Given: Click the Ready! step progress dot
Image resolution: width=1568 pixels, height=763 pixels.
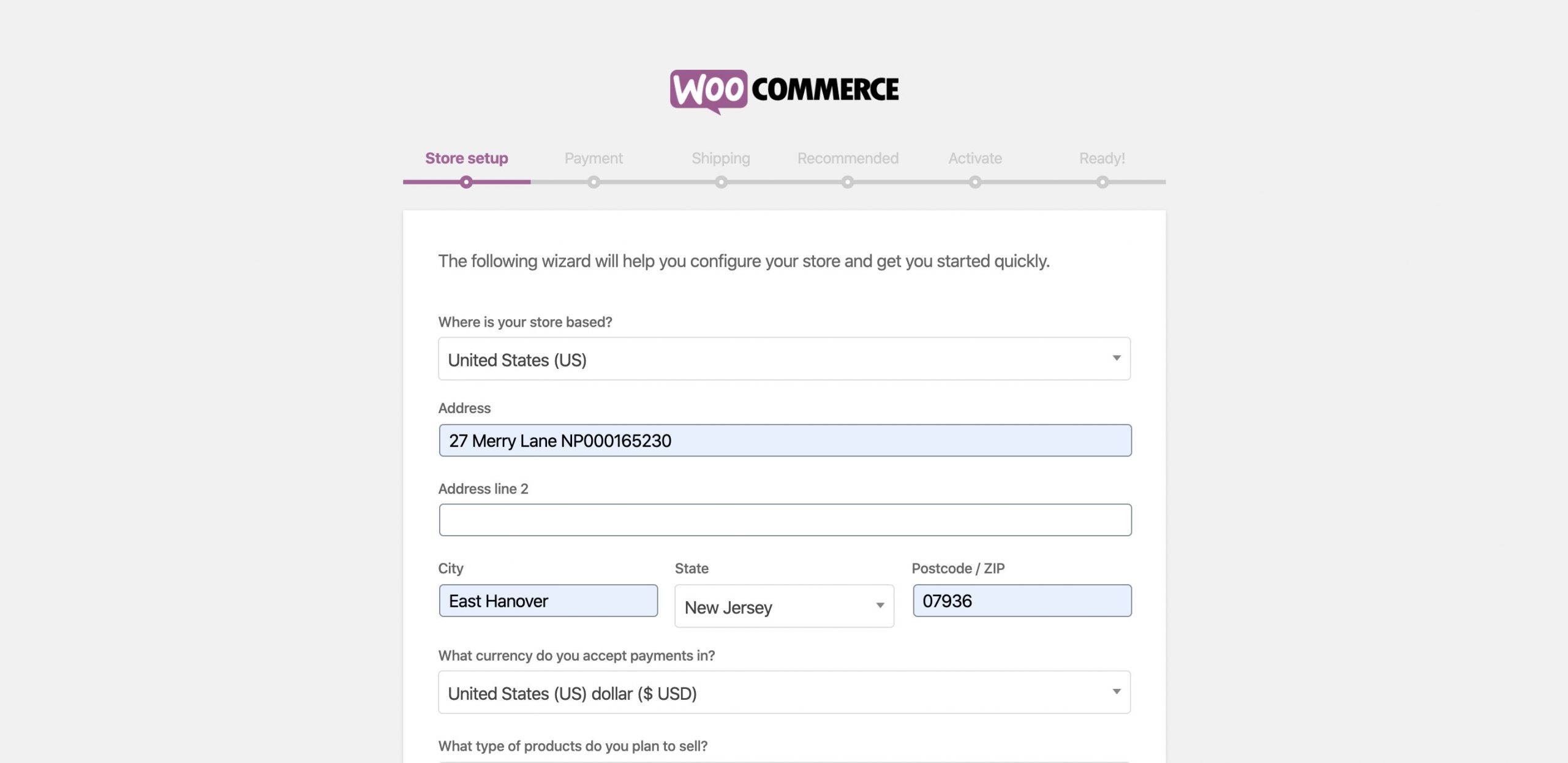Looking at the screenshot, I should 1102,182.
